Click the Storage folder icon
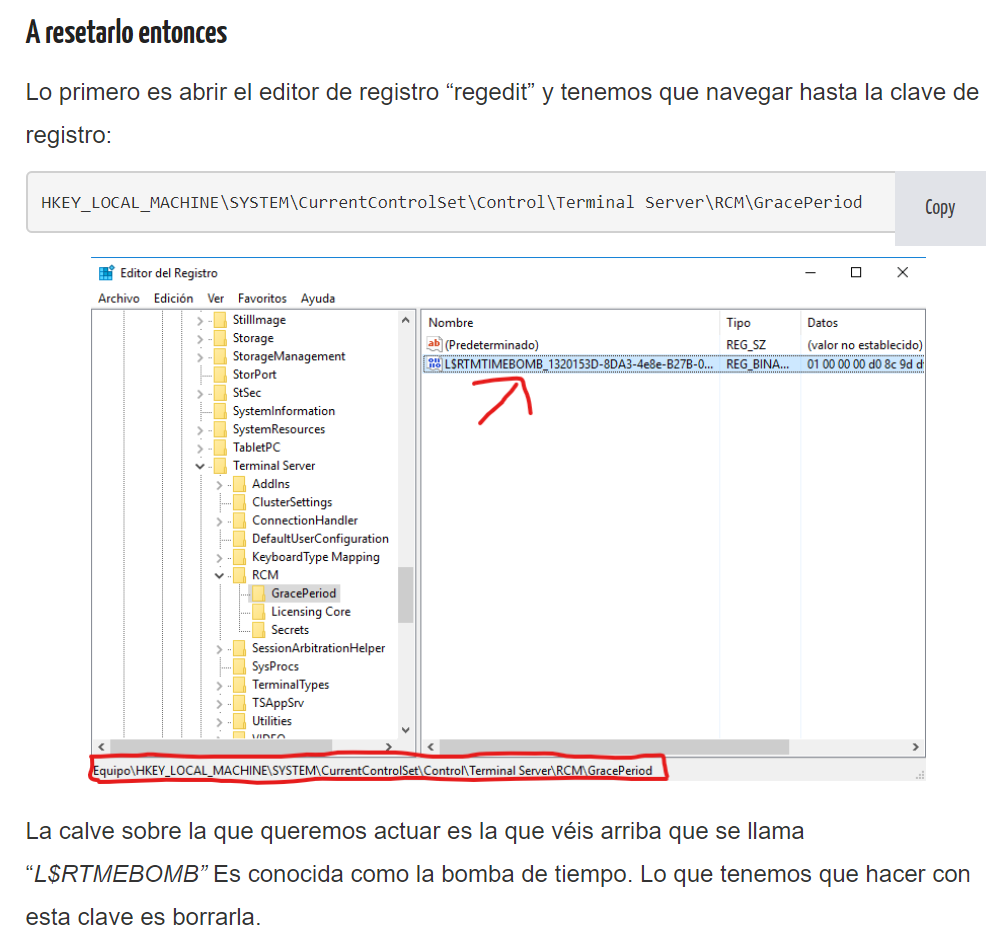Image resolution: width=998 pixels, height=944 pixels. pos(220,338)
